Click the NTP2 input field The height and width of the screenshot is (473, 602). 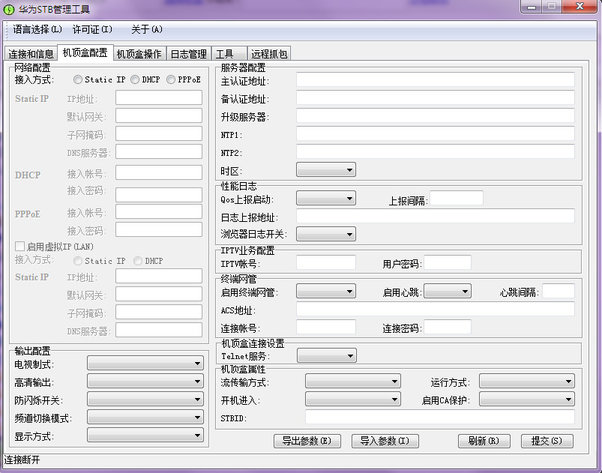[435, 152]
